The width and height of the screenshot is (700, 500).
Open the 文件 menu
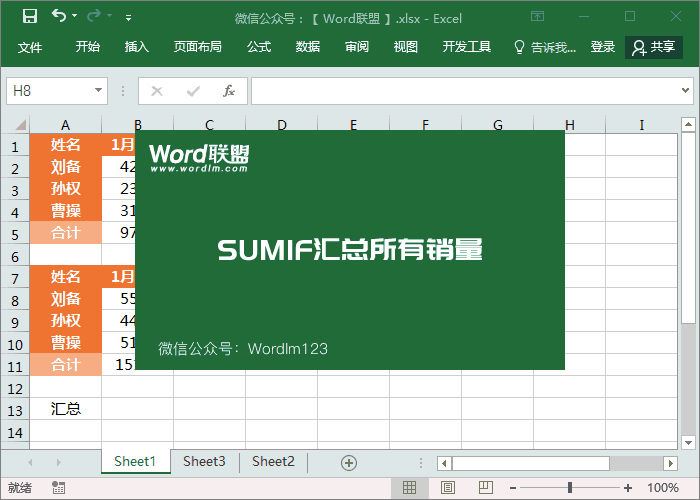30,47
